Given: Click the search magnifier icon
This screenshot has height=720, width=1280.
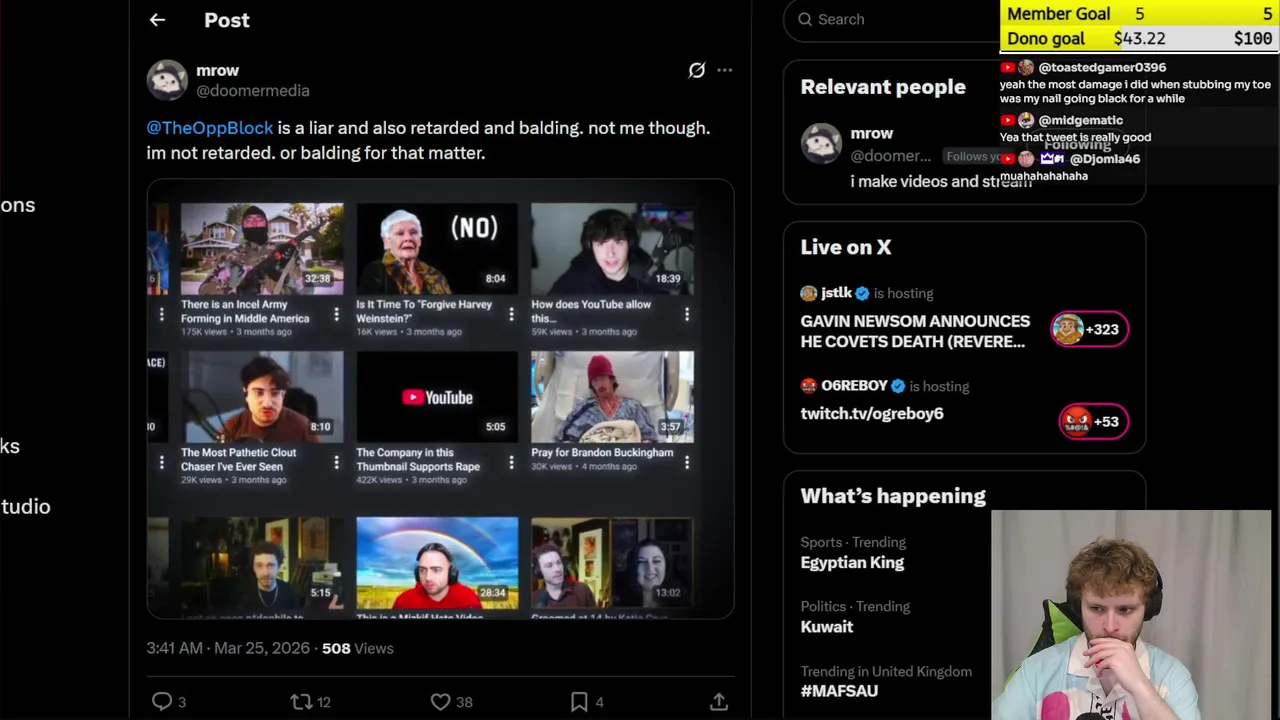Looking at the screenshot, I should coord(805,19).
